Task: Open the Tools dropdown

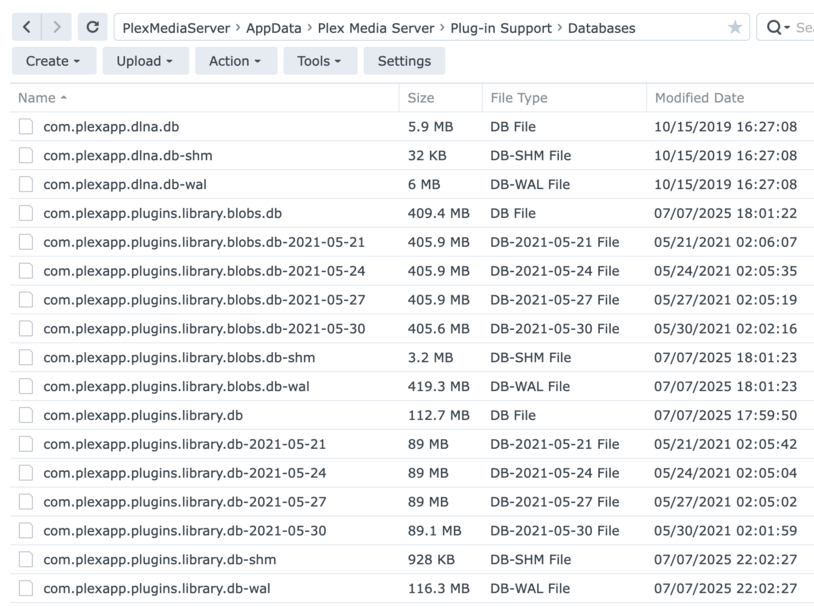Action: click(320, 61)
